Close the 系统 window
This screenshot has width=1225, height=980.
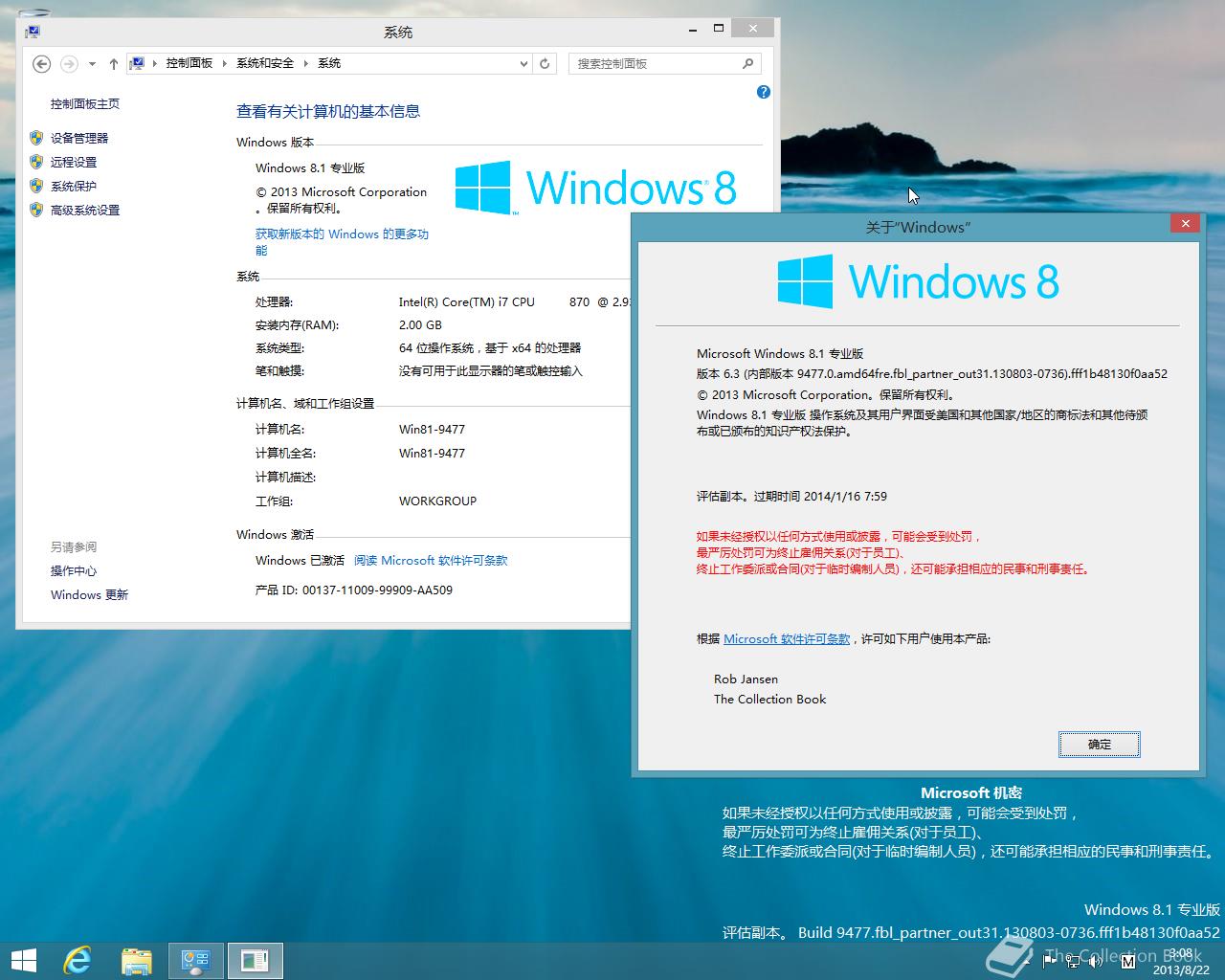tap(754, 29)
